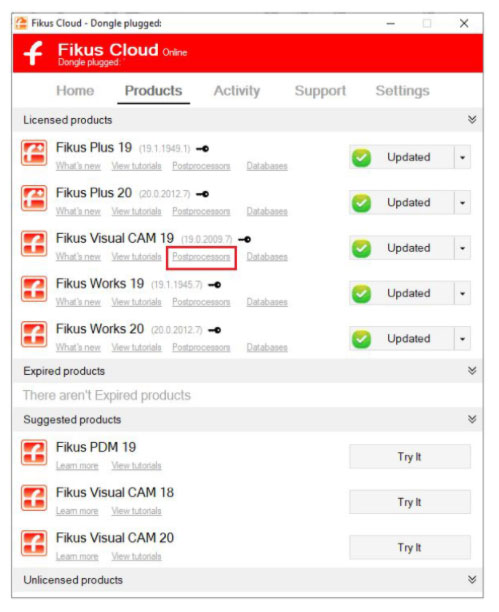Click the Fikus Works 20 product icon
The image size is (499, 612).
point(34,334)
